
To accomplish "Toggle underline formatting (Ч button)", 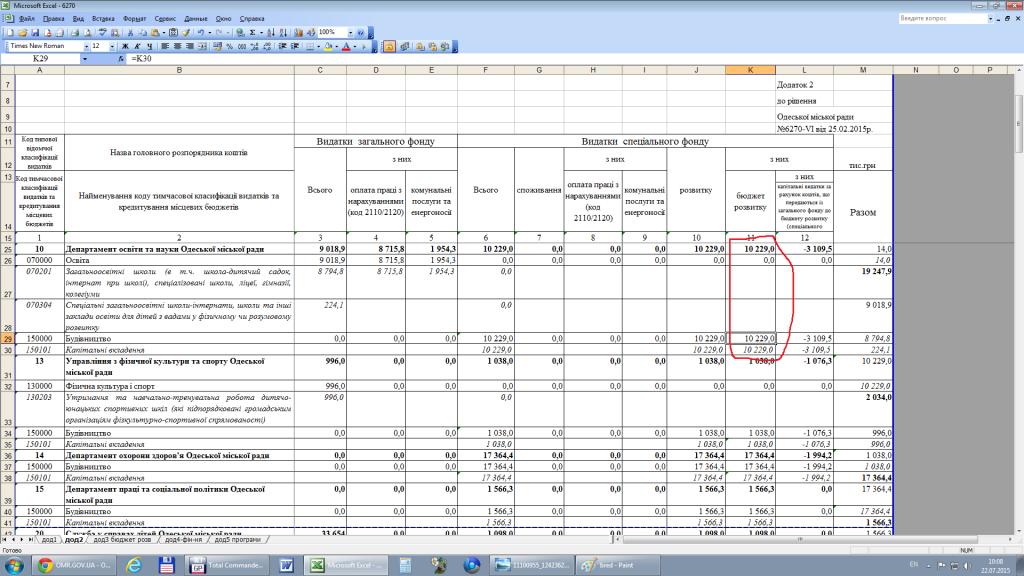I will [x=148, y=46].
